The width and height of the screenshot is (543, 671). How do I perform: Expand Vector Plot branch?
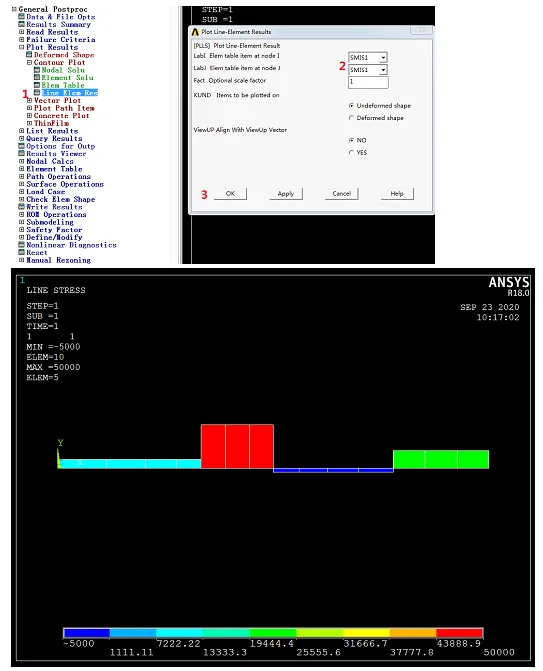[x=29, y=101]
